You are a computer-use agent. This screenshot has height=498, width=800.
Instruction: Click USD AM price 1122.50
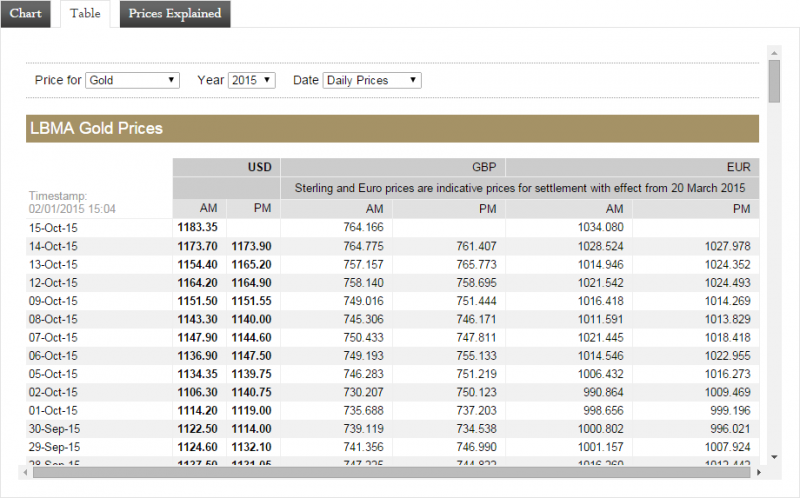coord(197,429)
